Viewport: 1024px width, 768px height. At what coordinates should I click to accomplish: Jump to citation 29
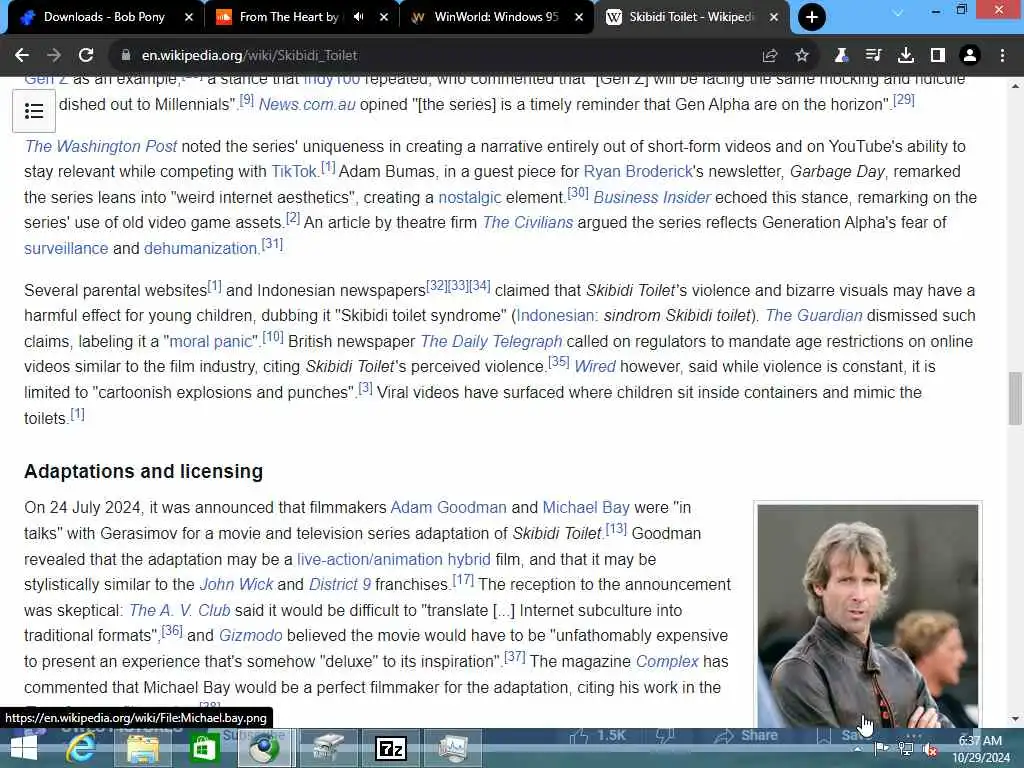coord(904,99)
